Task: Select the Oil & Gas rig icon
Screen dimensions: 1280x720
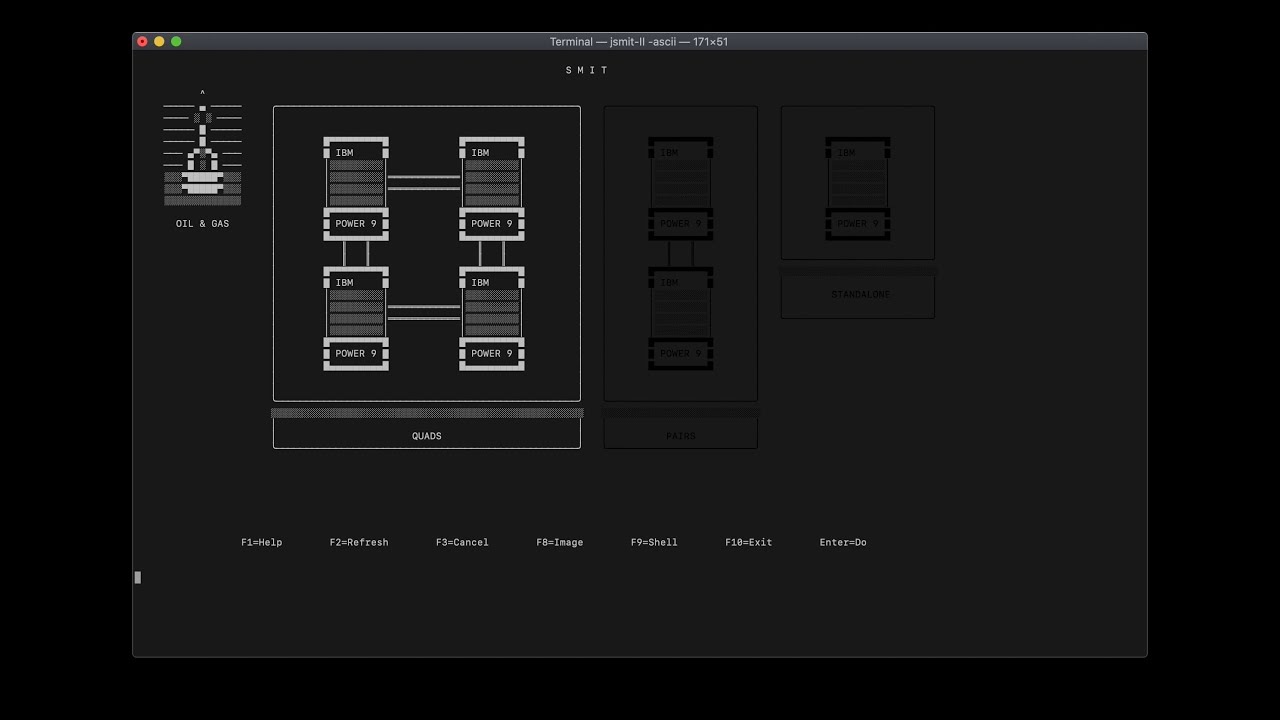Action: (x=202, y=148)
